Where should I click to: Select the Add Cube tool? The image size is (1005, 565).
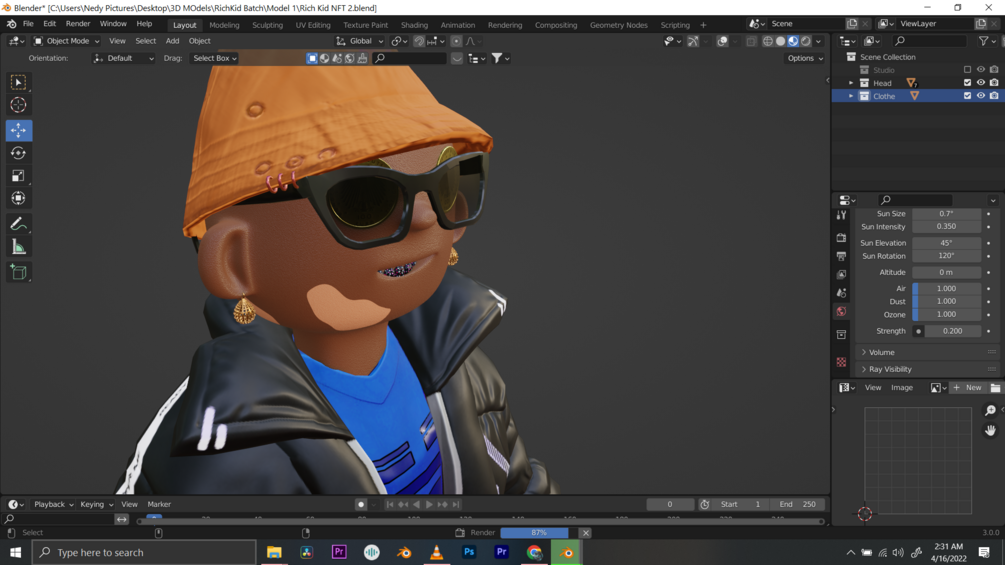[x=18, y=272]
